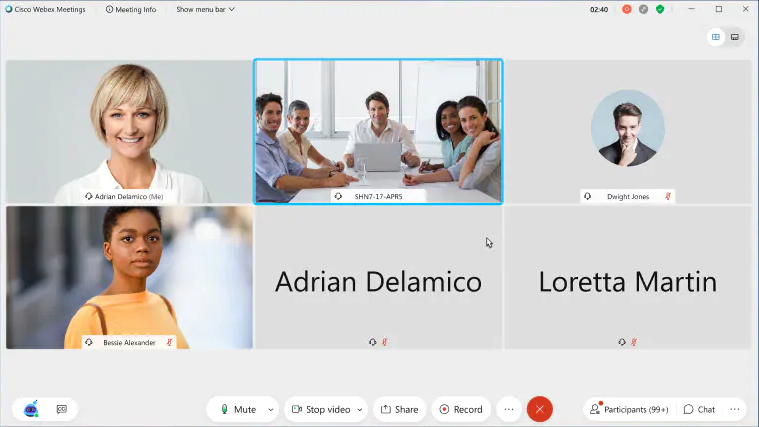
Task: Expand the audio options arrow beside Mute
Action: (x=271, y=410)
